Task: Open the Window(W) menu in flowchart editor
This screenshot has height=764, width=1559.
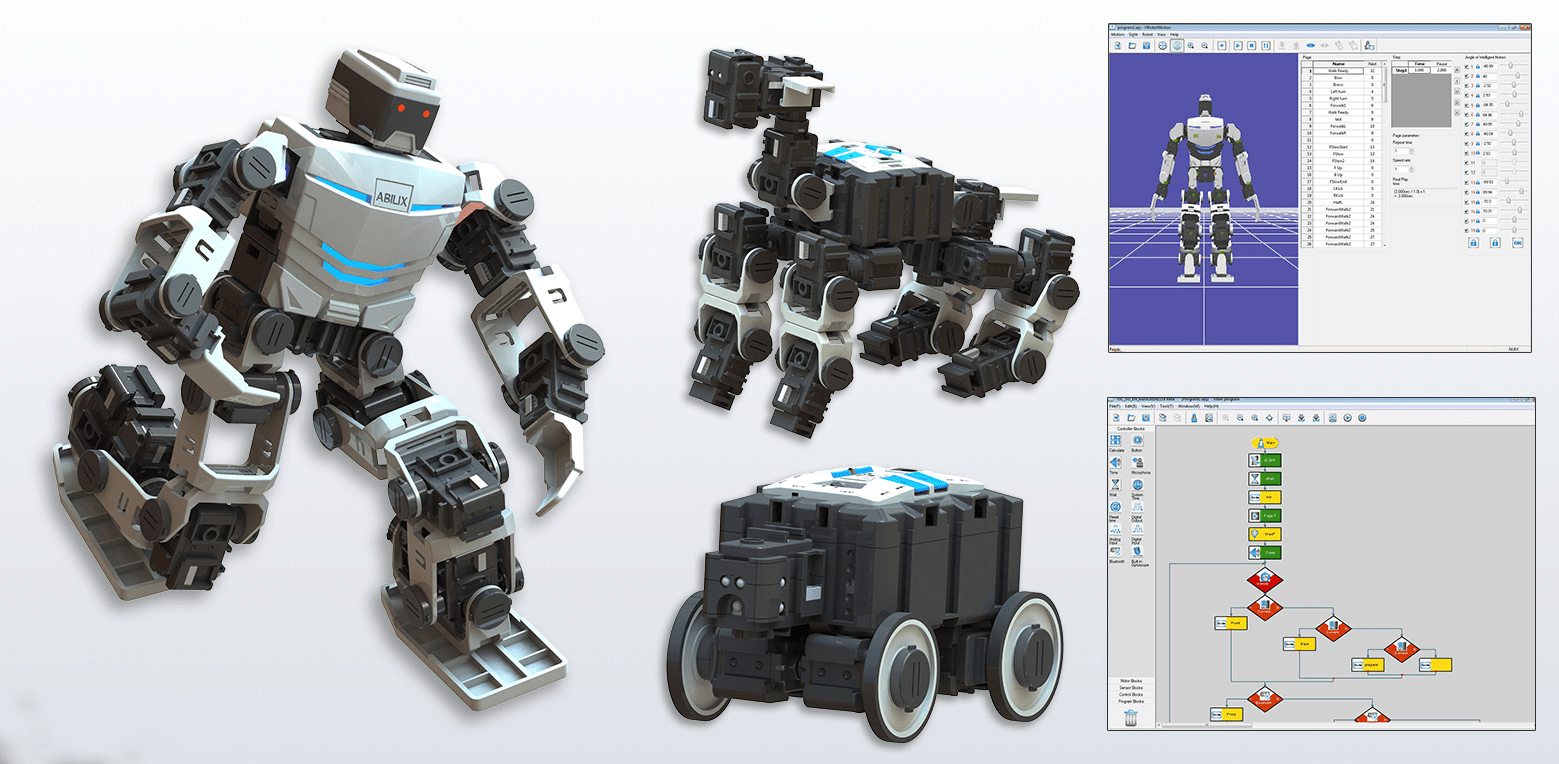Action: coord(1189,406)
